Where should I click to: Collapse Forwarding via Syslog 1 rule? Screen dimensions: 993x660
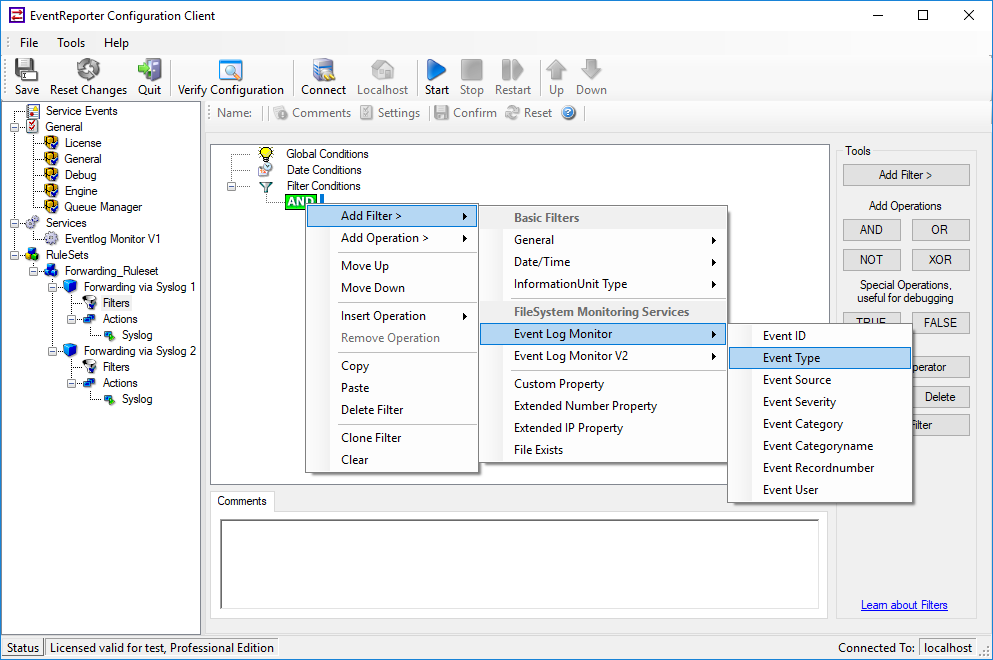coord(53,287)
